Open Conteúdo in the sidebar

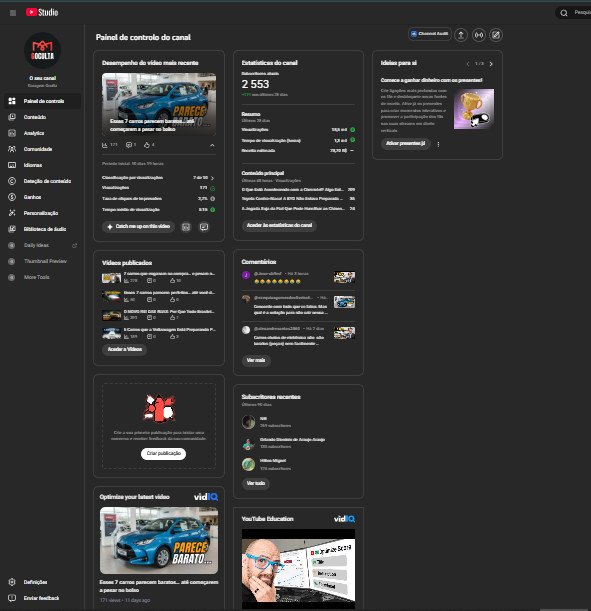(x=35, y=117)
